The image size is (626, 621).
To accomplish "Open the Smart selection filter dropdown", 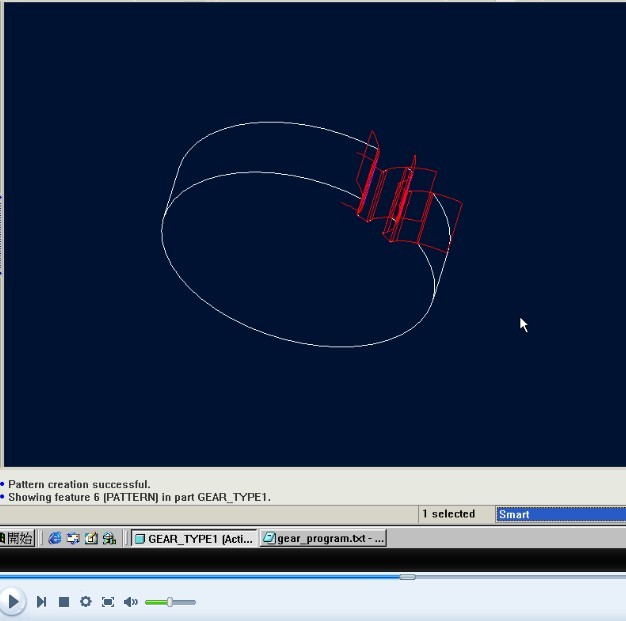I will (561, 514).
